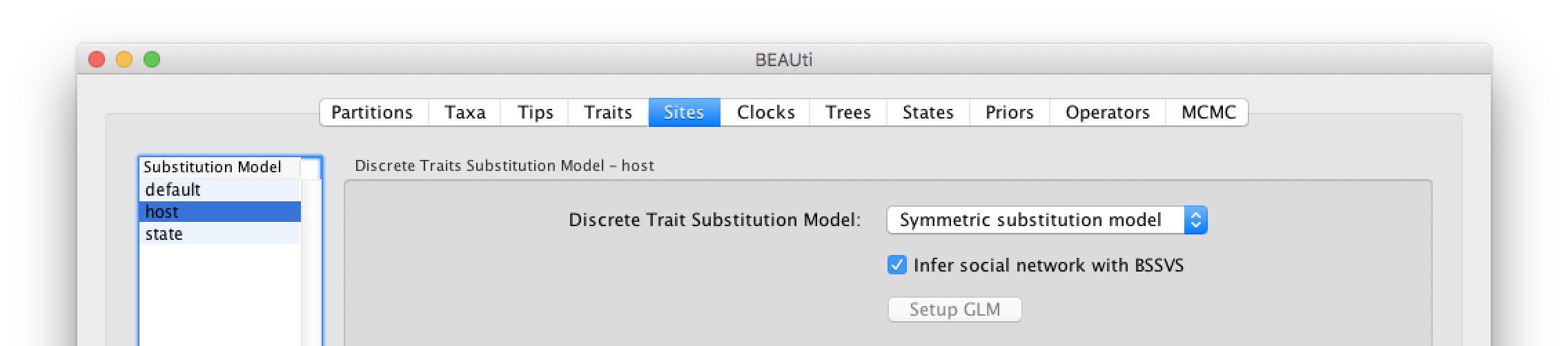Click the green zoom window button
Viewport: 1568px width, 346px height.
click(x=152, y=59)
